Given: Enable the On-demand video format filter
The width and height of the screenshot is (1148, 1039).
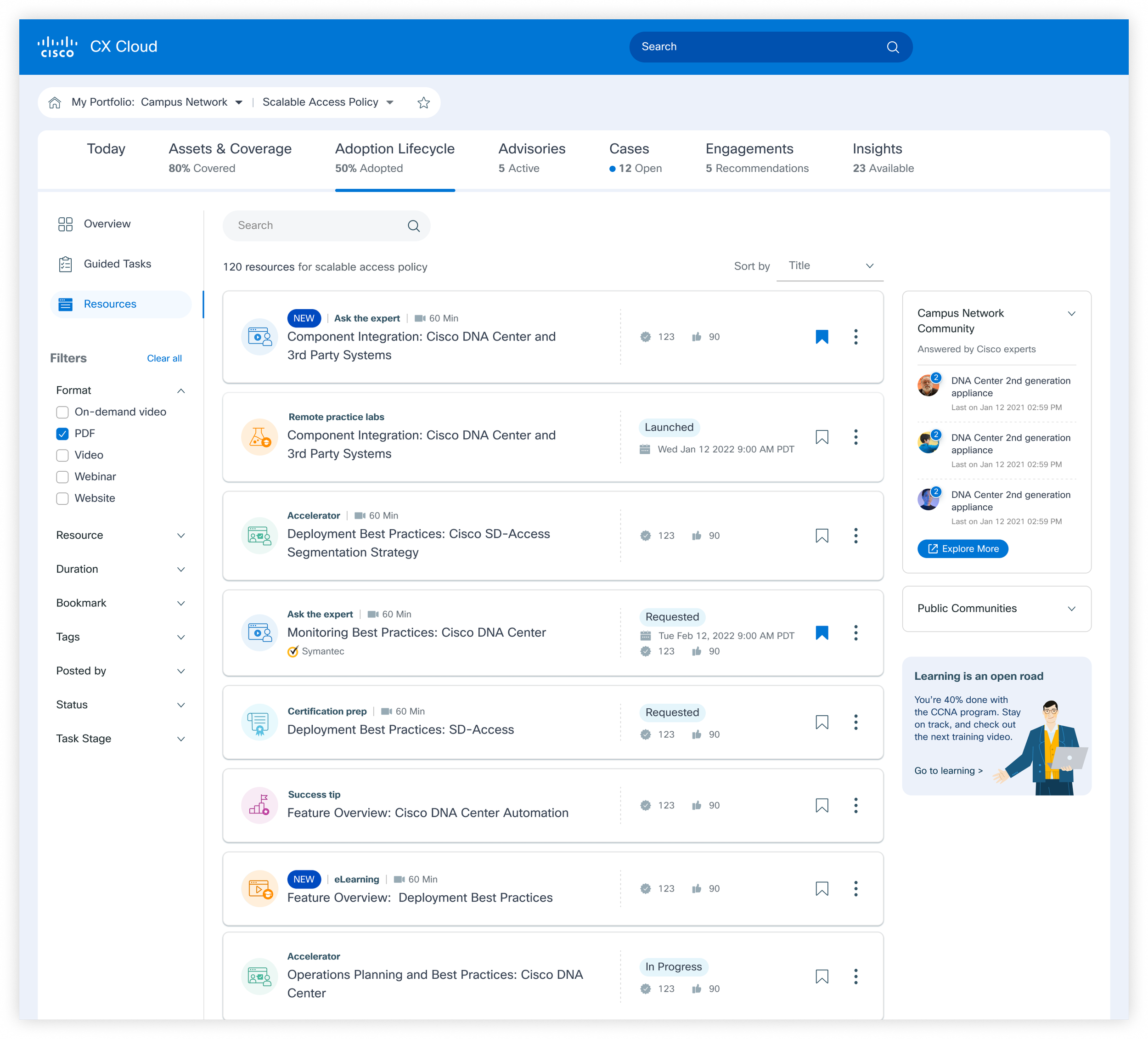Looking at the screenshot, I should click(62, 412).
